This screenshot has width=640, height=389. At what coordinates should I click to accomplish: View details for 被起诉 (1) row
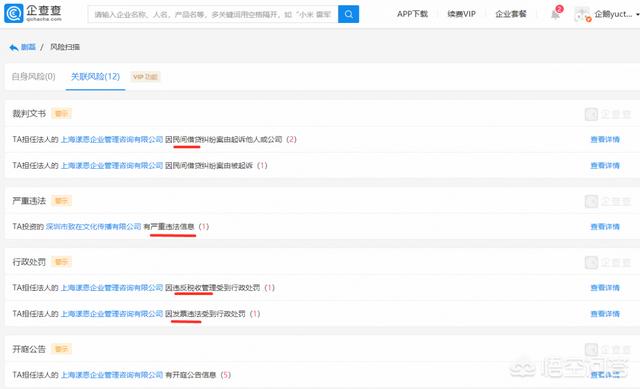click(605, 166)
